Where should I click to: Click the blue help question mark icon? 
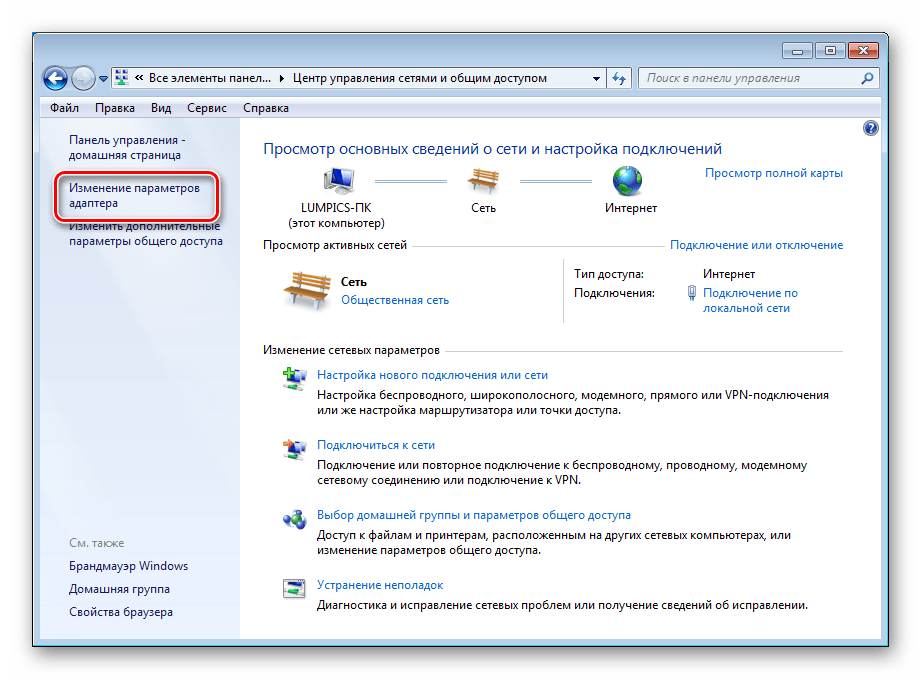[x=870, y=128]
